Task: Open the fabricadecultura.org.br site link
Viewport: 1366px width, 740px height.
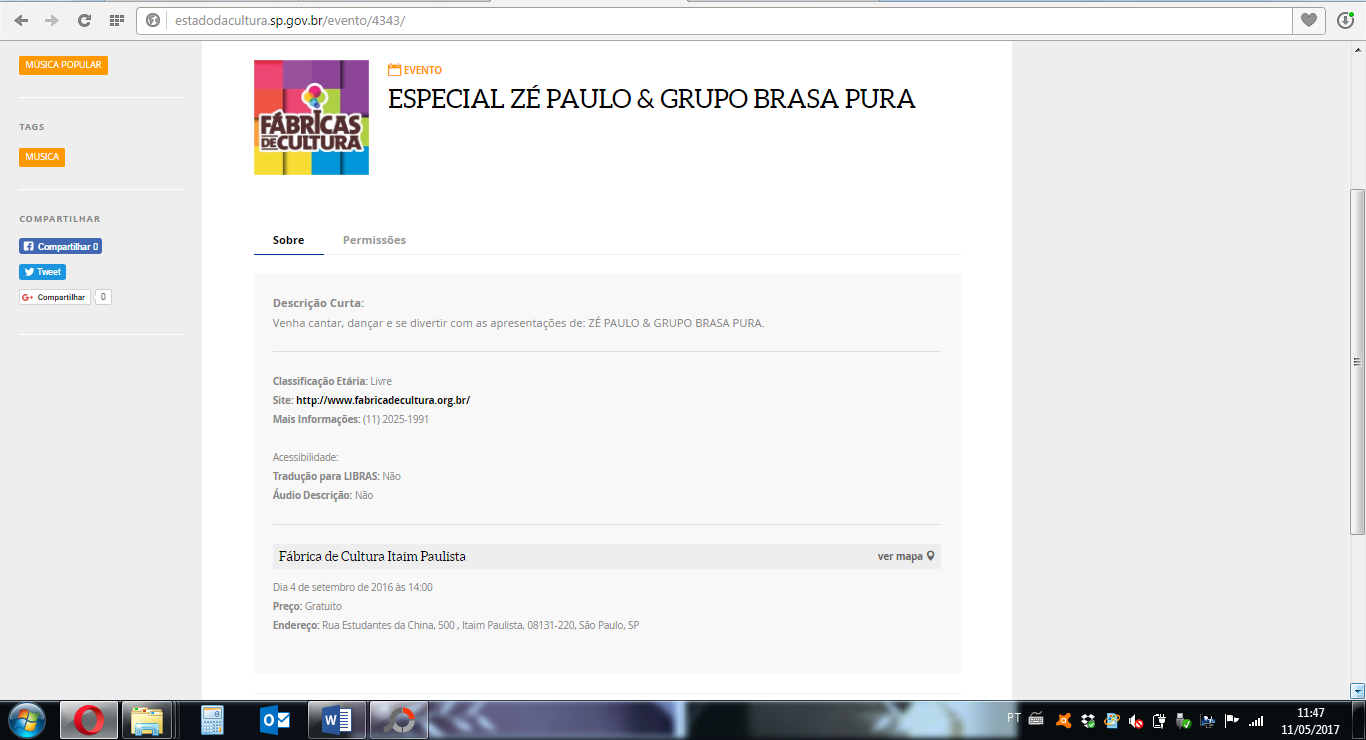Action: (x=383, y=400)
